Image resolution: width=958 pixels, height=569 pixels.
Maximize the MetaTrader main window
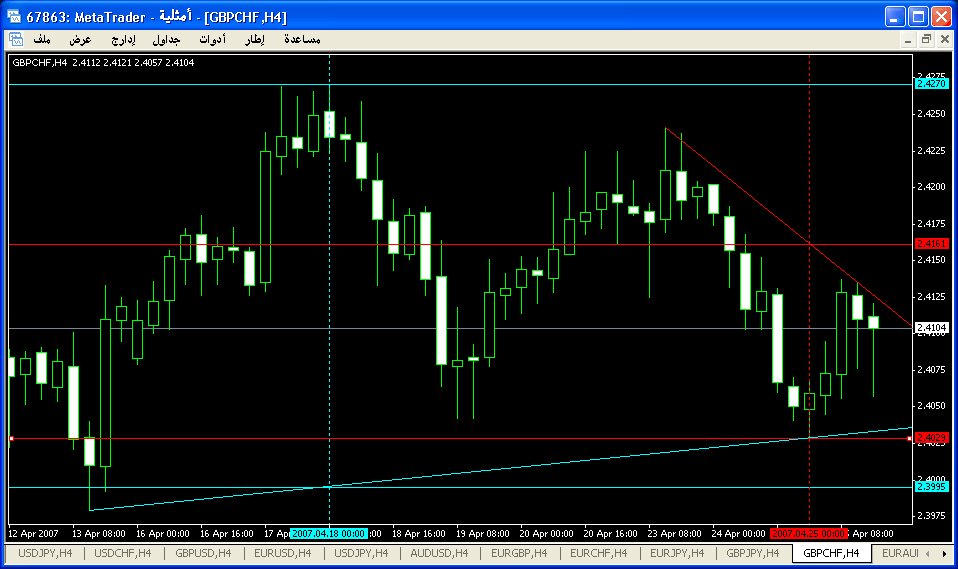click(918, 16)
